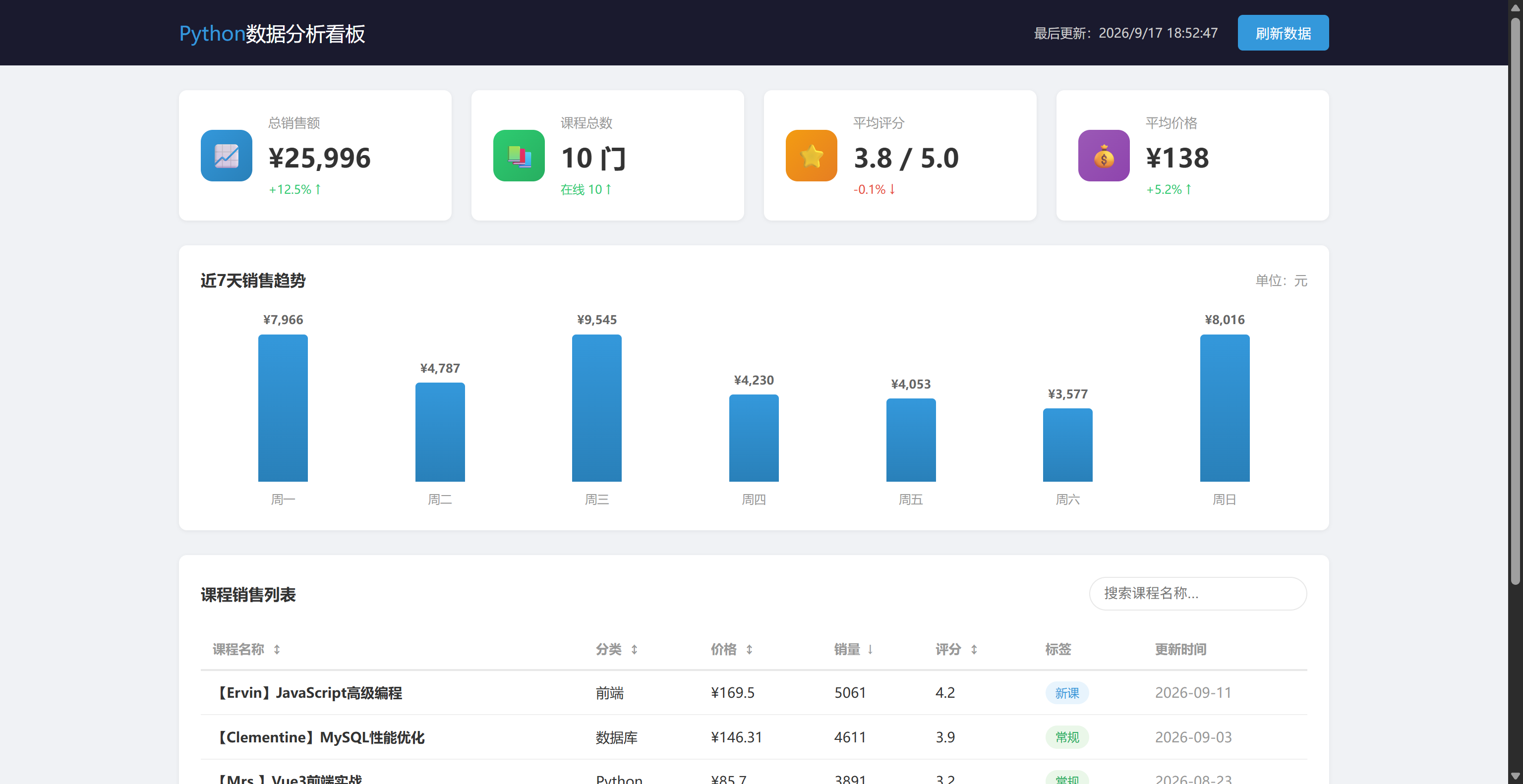Click the purple money bag icon
The width and height of the screenshot is (1523, 784).
(1104, 156)
